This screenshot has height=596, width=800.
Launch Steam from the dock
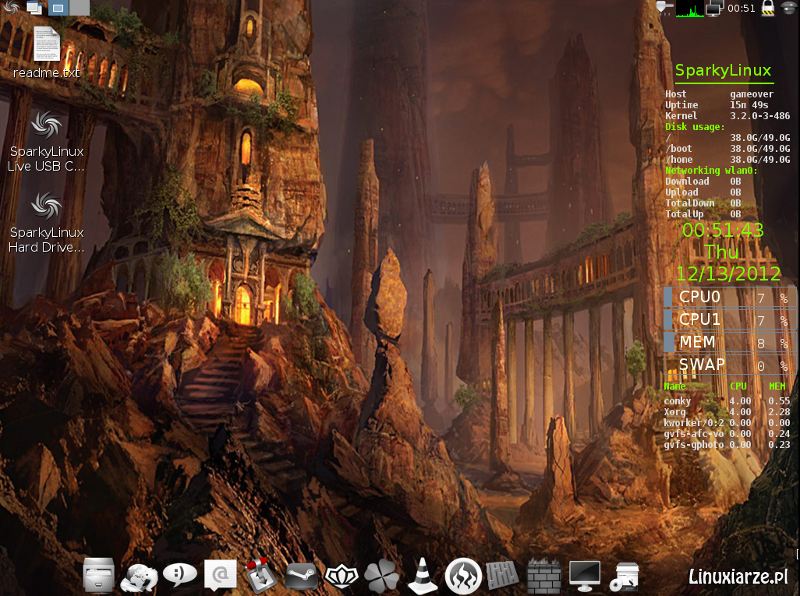[302, 575]
